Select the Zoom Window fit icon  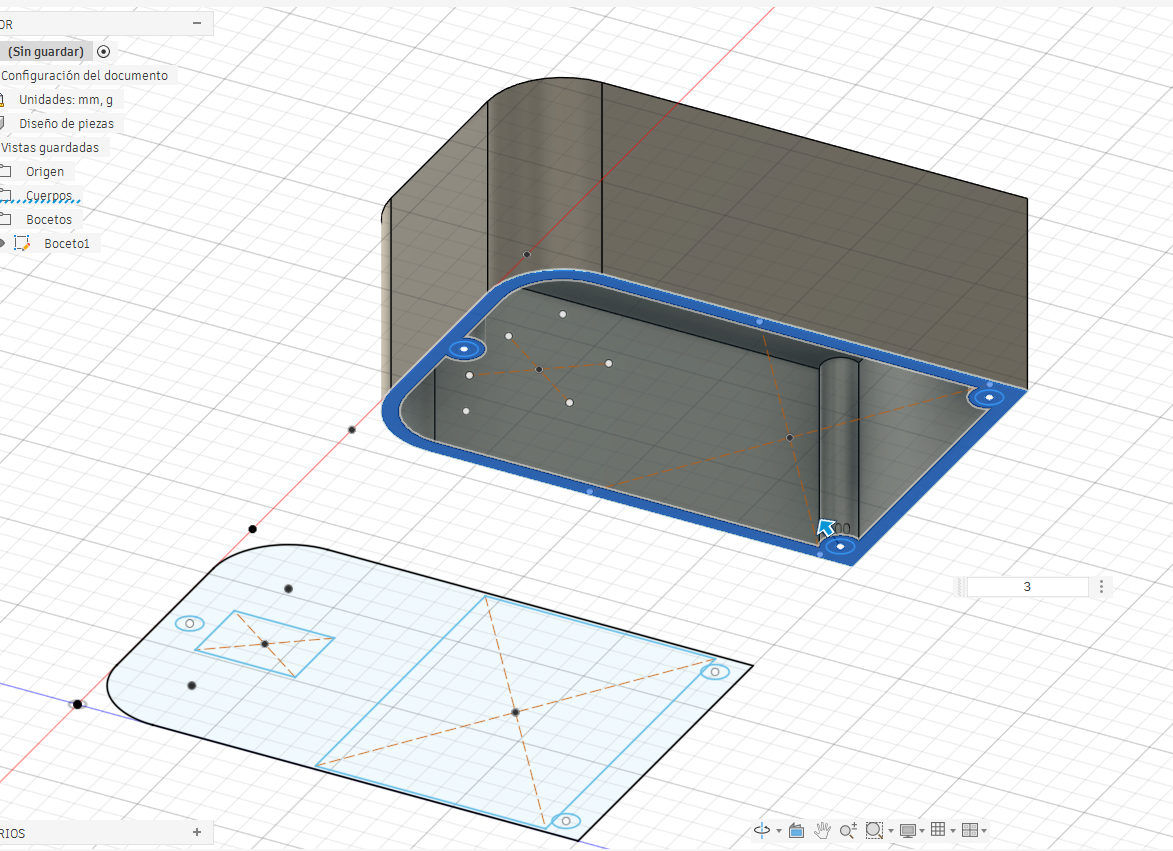pyautogui.click(x=874, y=830)
